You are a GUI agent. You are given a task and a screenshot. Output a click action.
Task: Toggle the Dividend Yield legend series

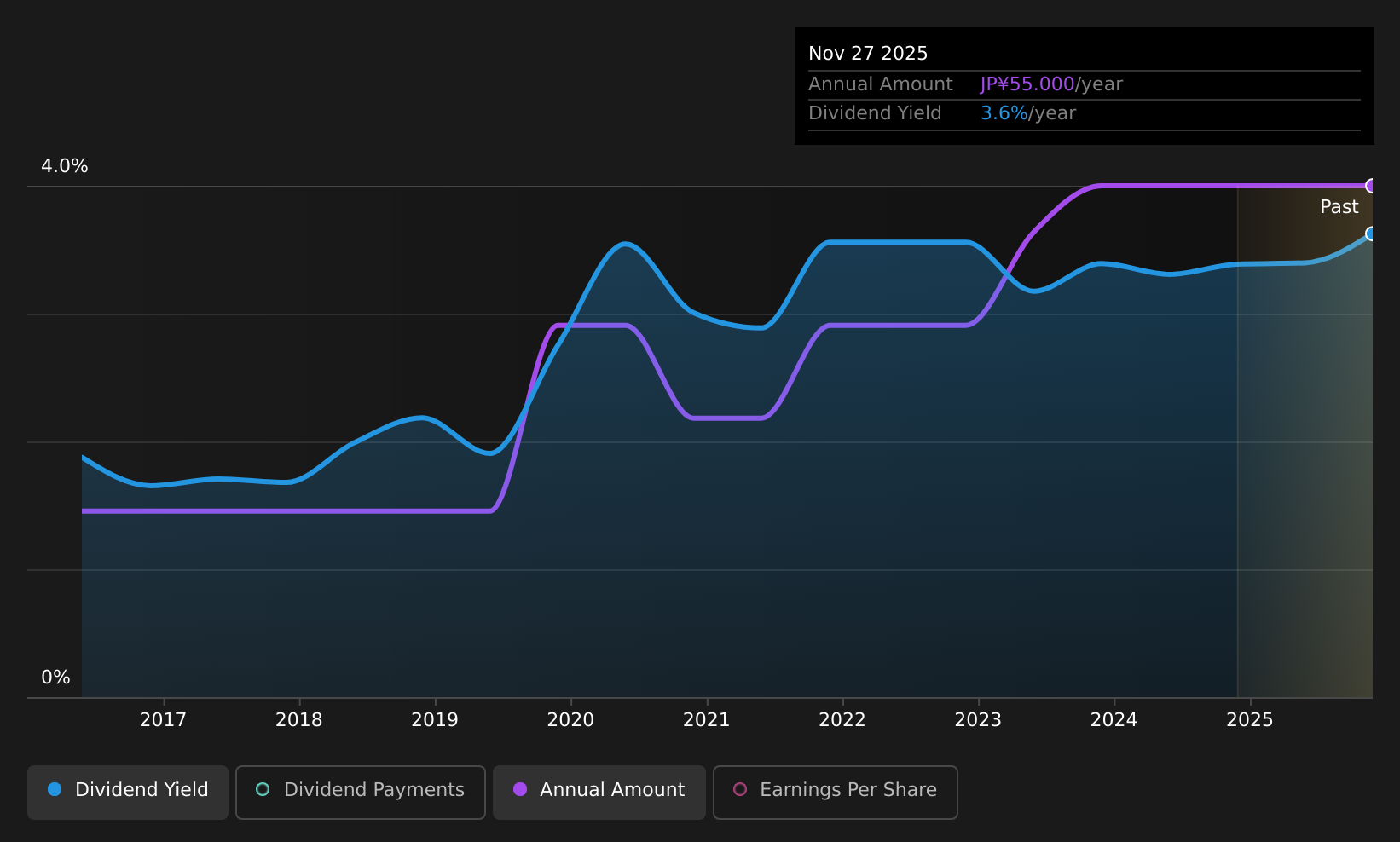[128, 792]
